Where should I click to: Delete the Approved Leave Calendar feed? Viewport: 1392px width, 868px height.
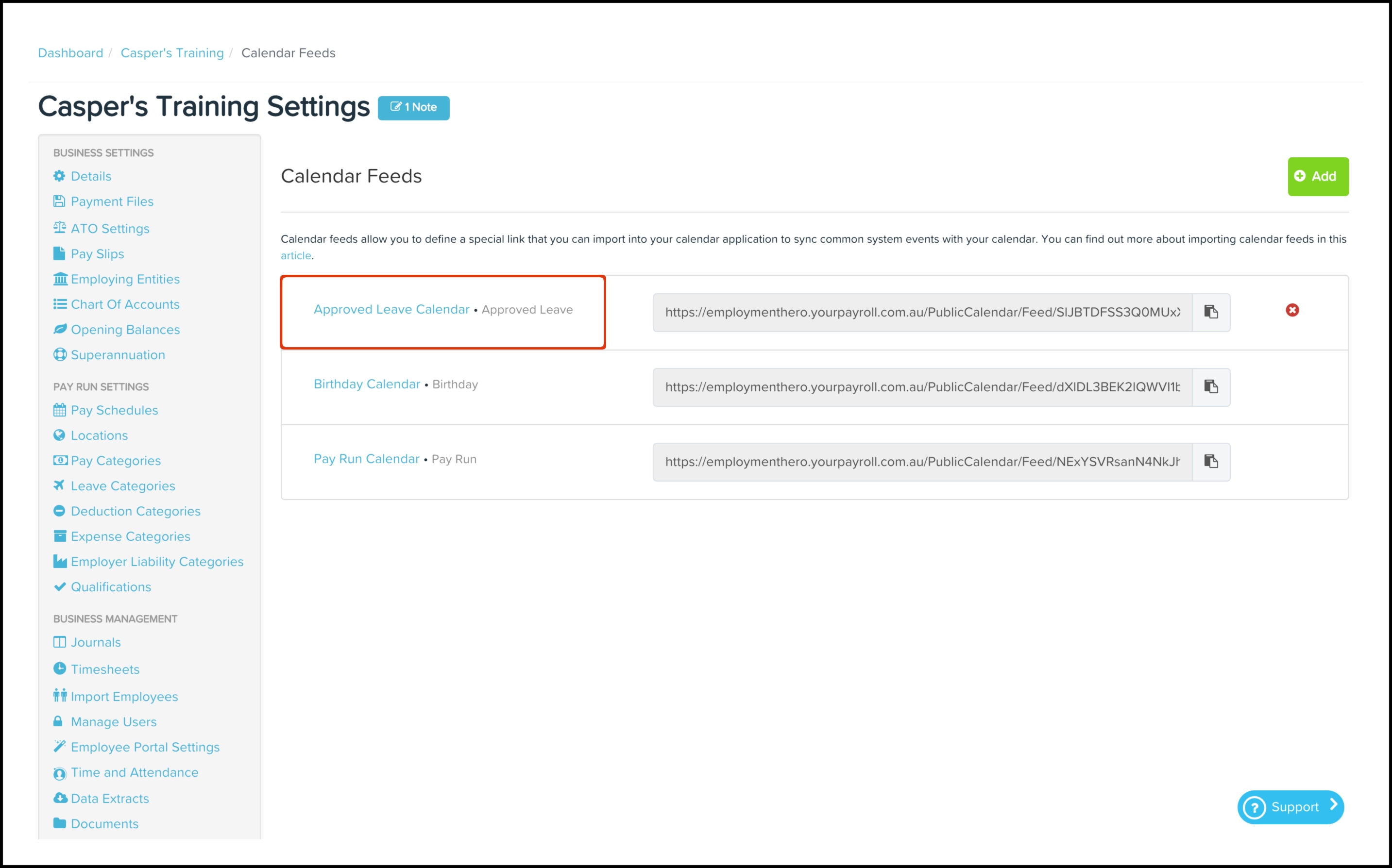pos(1291,310)
